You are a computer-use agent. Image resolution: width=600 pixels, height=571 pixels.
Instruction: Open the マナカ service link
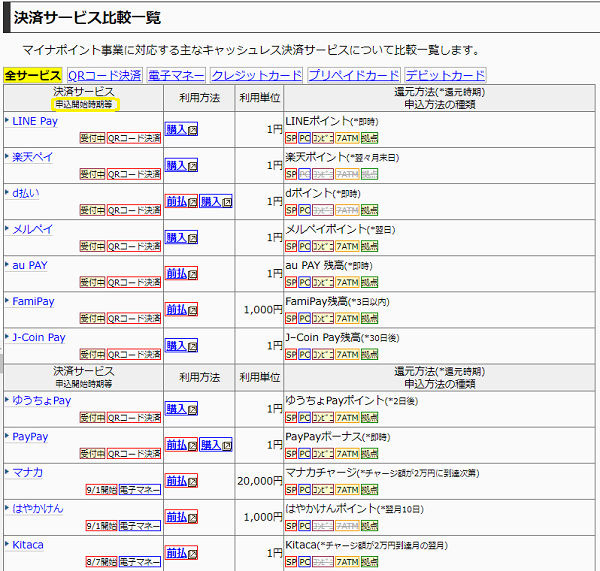point(28,473)
